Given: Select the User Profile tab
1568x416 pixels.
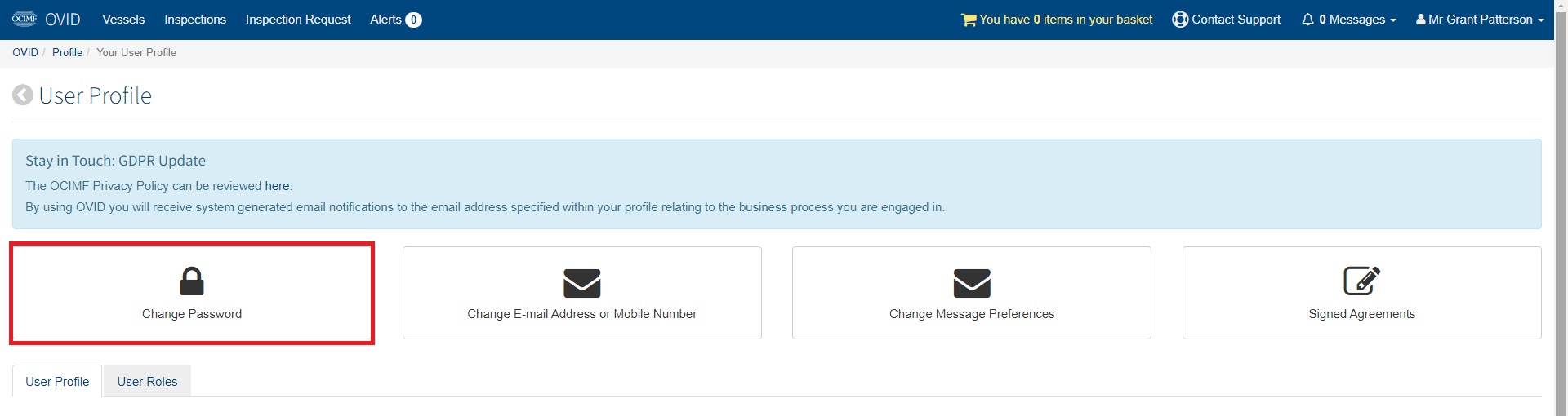Looking at the screenshot, I should 57,381.
